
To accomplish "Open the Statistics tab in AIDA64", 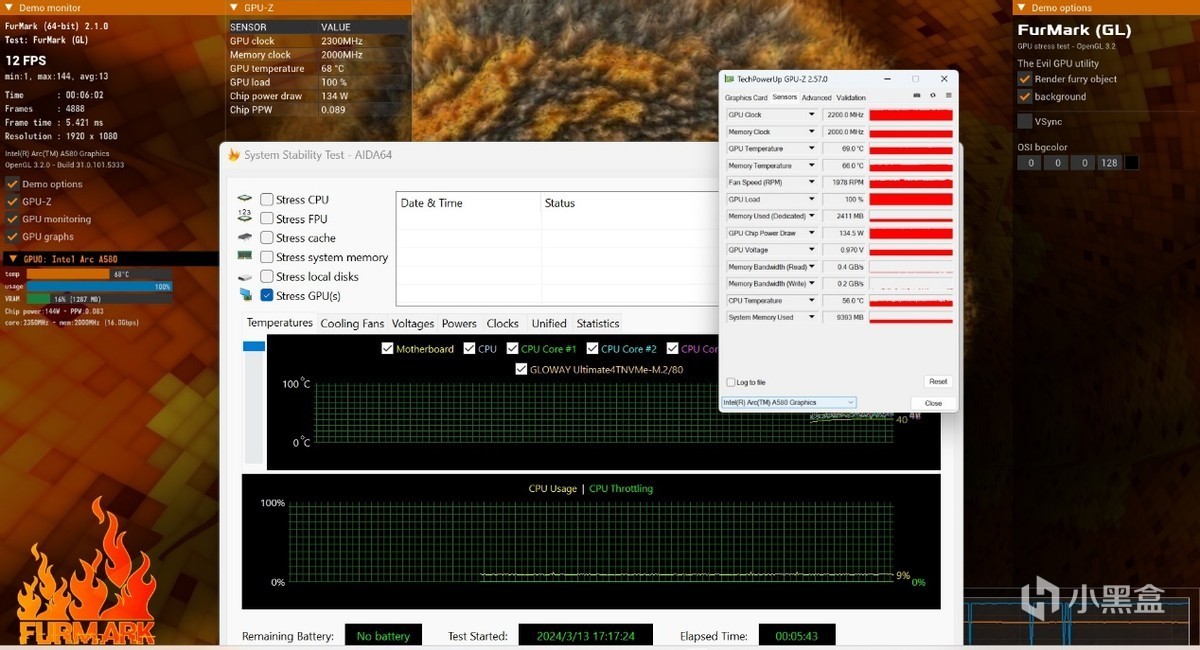I will tap(598, 323).
